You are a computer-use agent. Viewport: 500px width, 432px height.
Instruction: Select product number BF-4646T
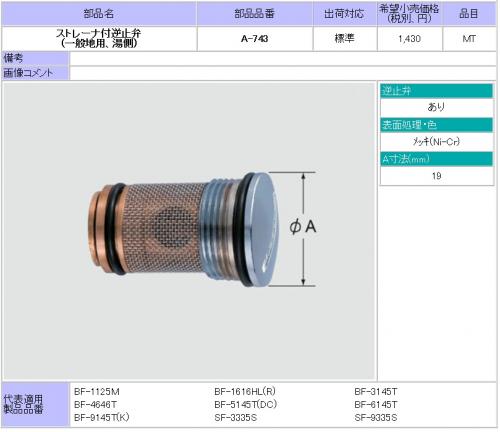[95, 405]
